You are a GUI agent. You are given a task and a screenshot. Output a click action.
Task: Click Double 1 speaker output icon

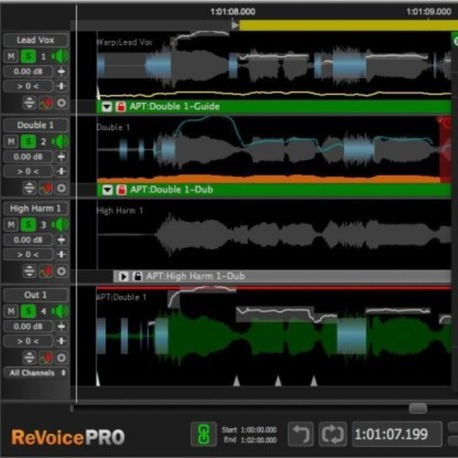point(61,142)
